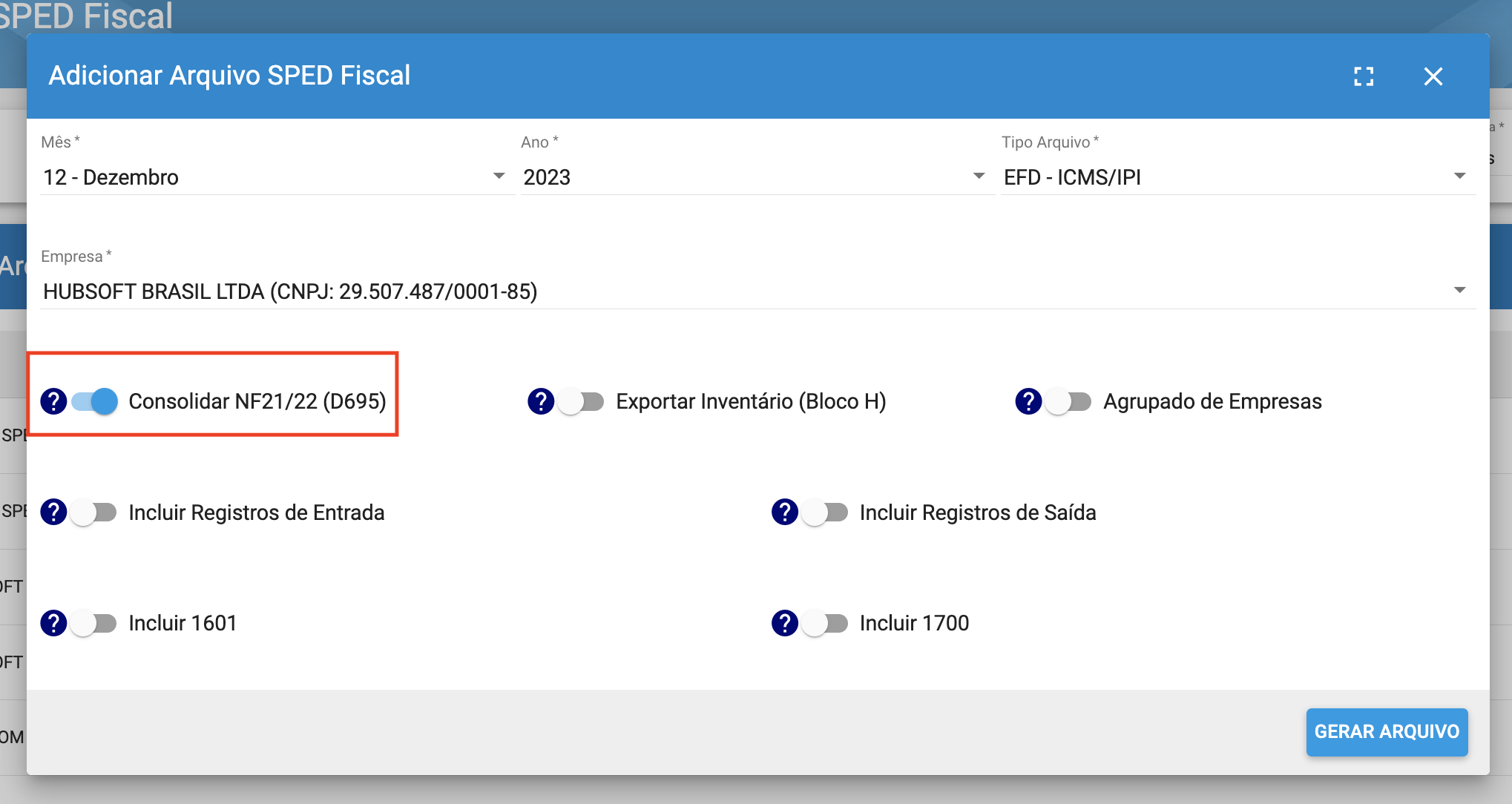Open the Ano dropdown showing 2023
This screenshot has height=804, width=1512.
(x=757, y=177)
